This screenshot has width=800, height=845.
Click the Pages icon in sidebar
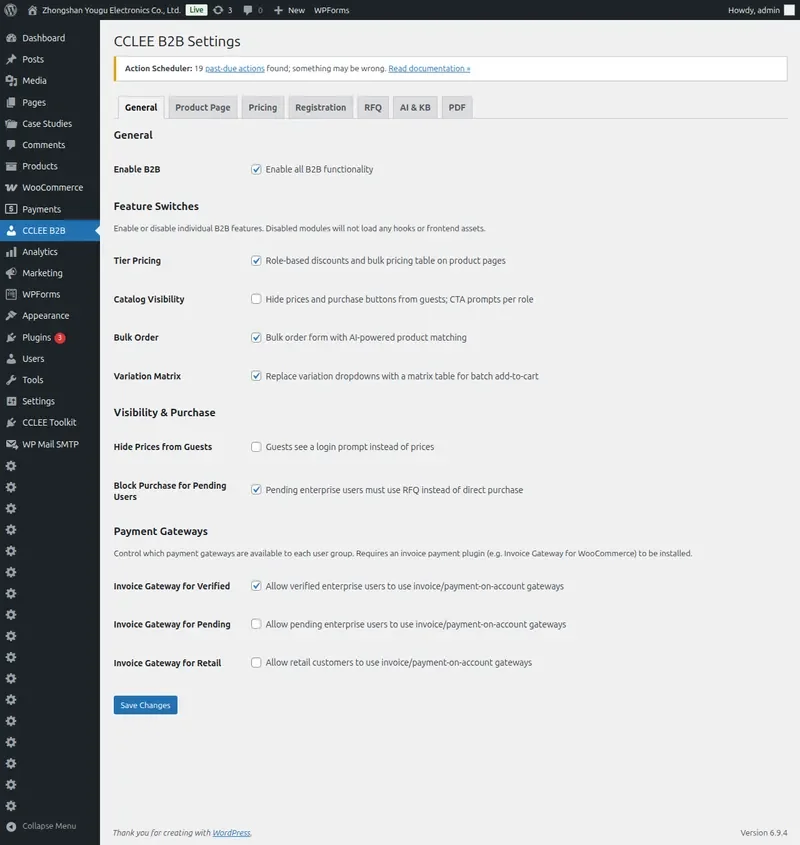click(x=11, y=102)
